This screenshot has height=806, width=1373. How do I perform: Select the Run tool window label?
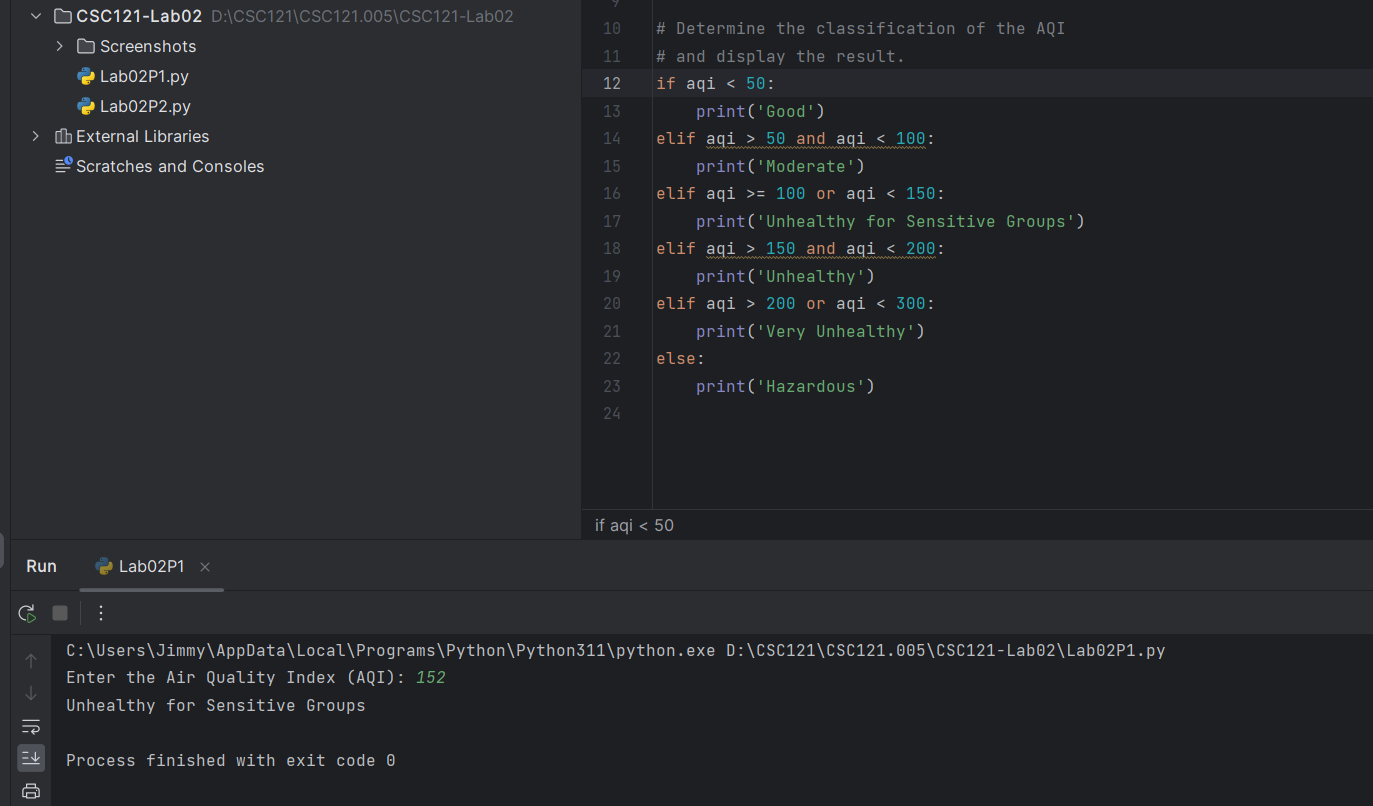[41, 566]
